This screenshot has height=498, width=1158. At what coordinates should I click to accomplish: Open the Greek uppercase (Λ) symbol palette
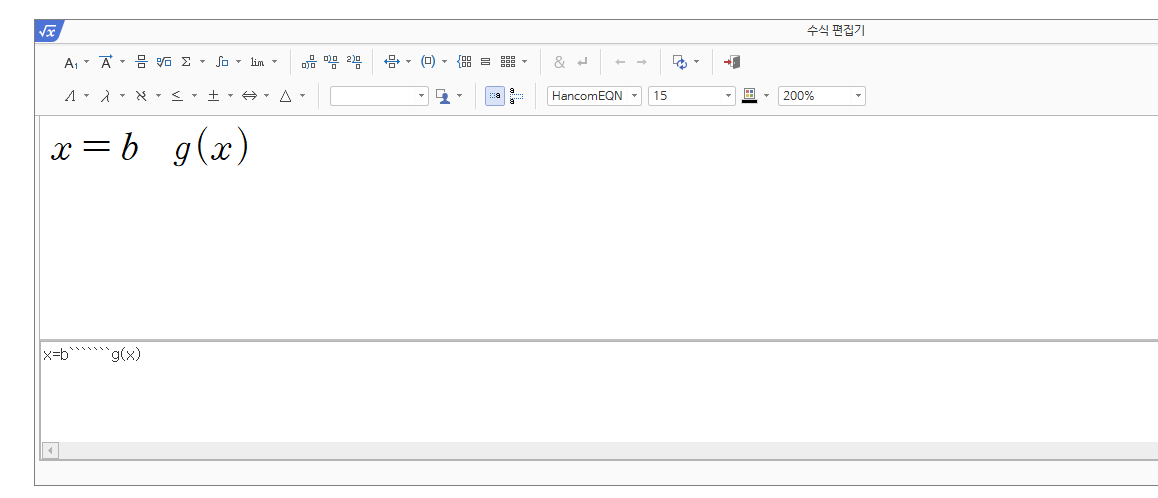(70, 96)
